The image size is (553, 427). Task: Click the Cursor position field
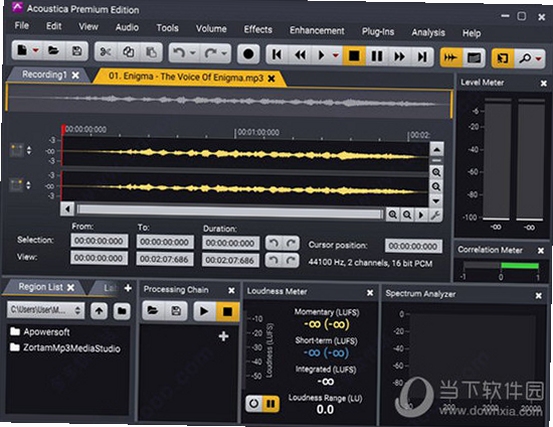click(x=413, y=246)
